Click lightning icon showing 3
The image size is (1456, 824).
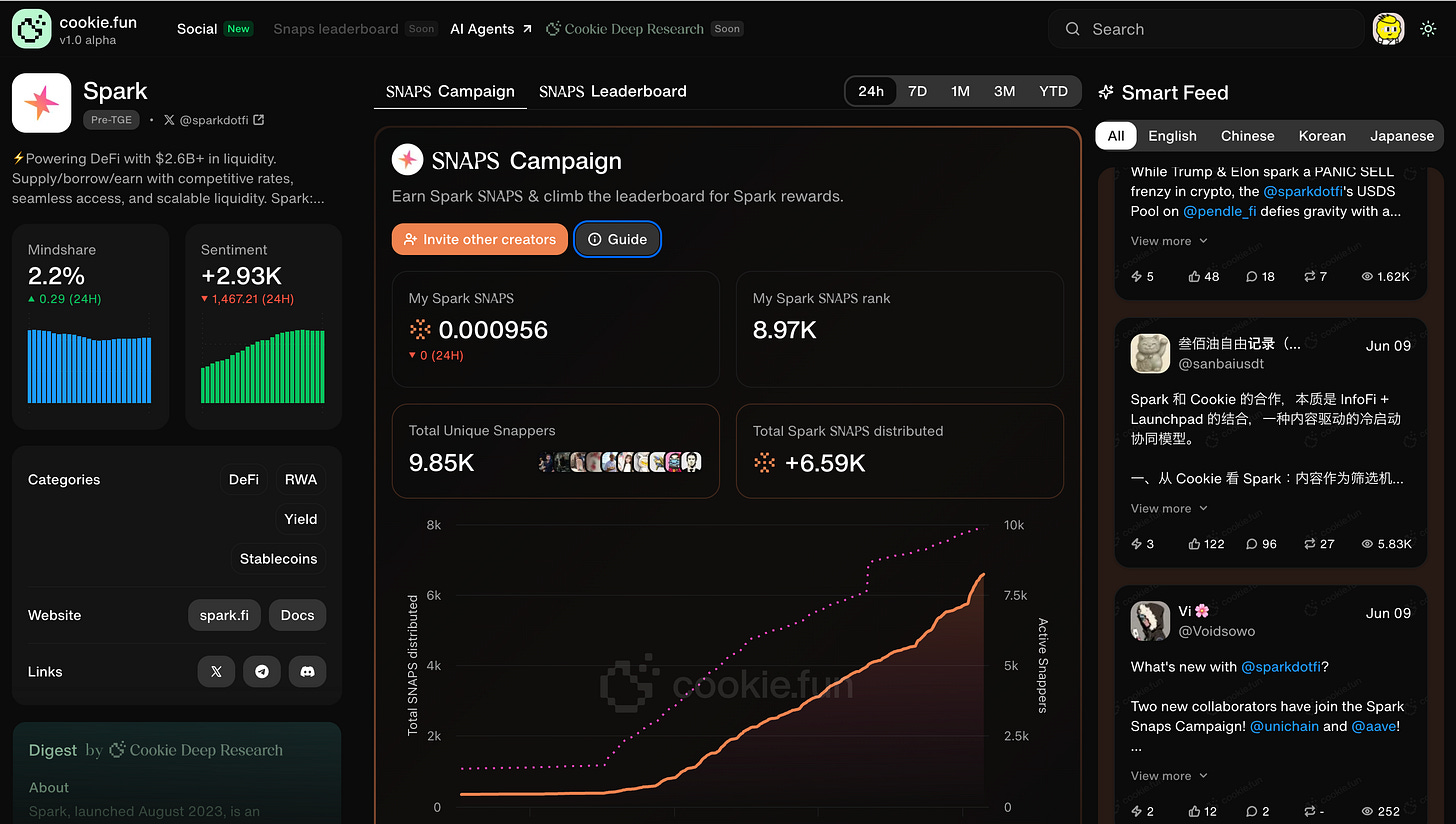(1136, 544)
